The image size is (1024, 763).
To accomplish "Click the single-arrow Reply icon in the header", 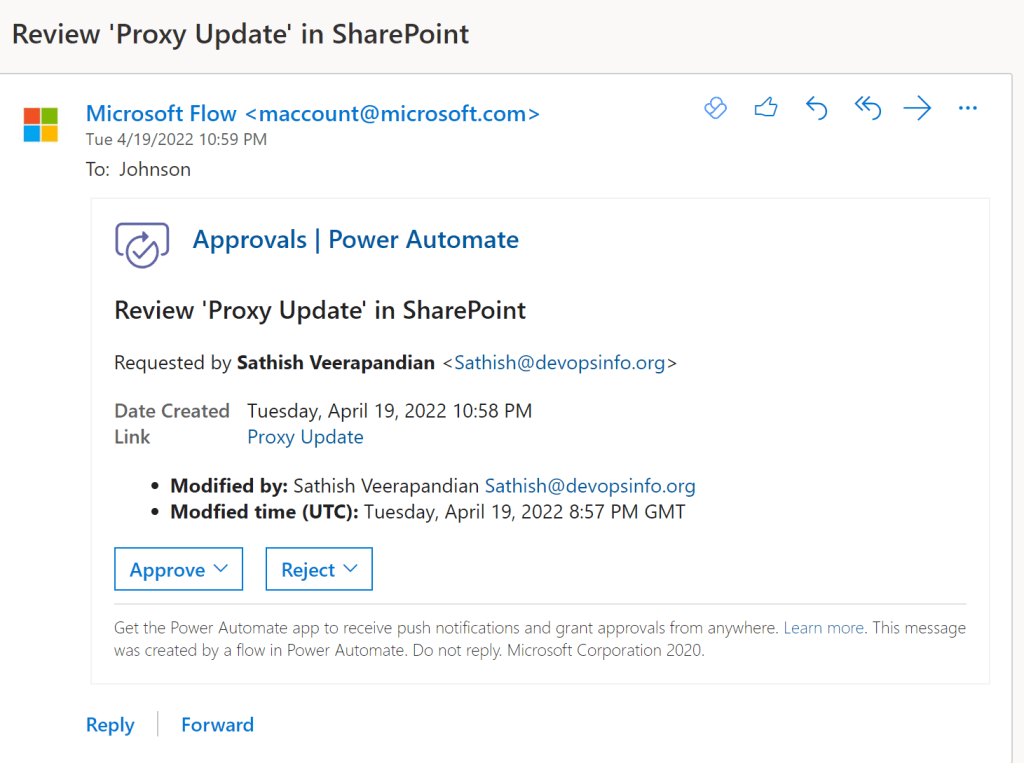I will (x=817, y=109).
